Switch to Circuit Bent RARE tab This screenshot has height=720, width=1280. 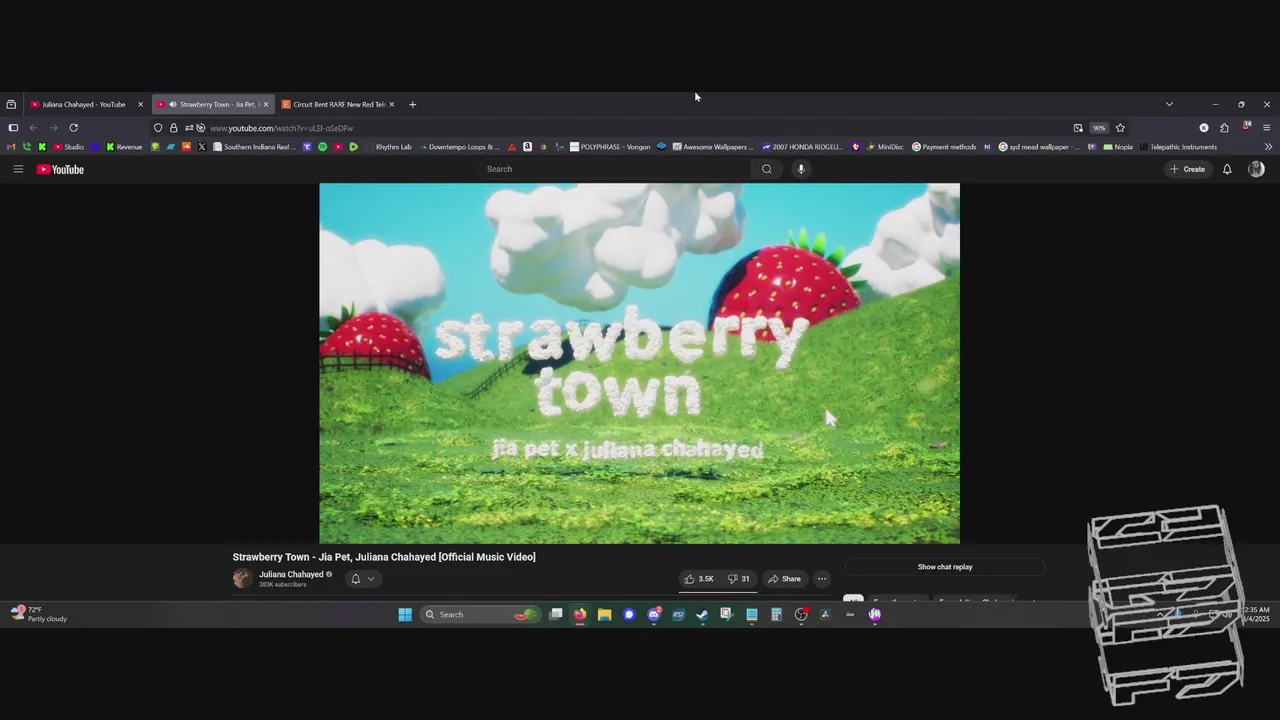(338, 104)
